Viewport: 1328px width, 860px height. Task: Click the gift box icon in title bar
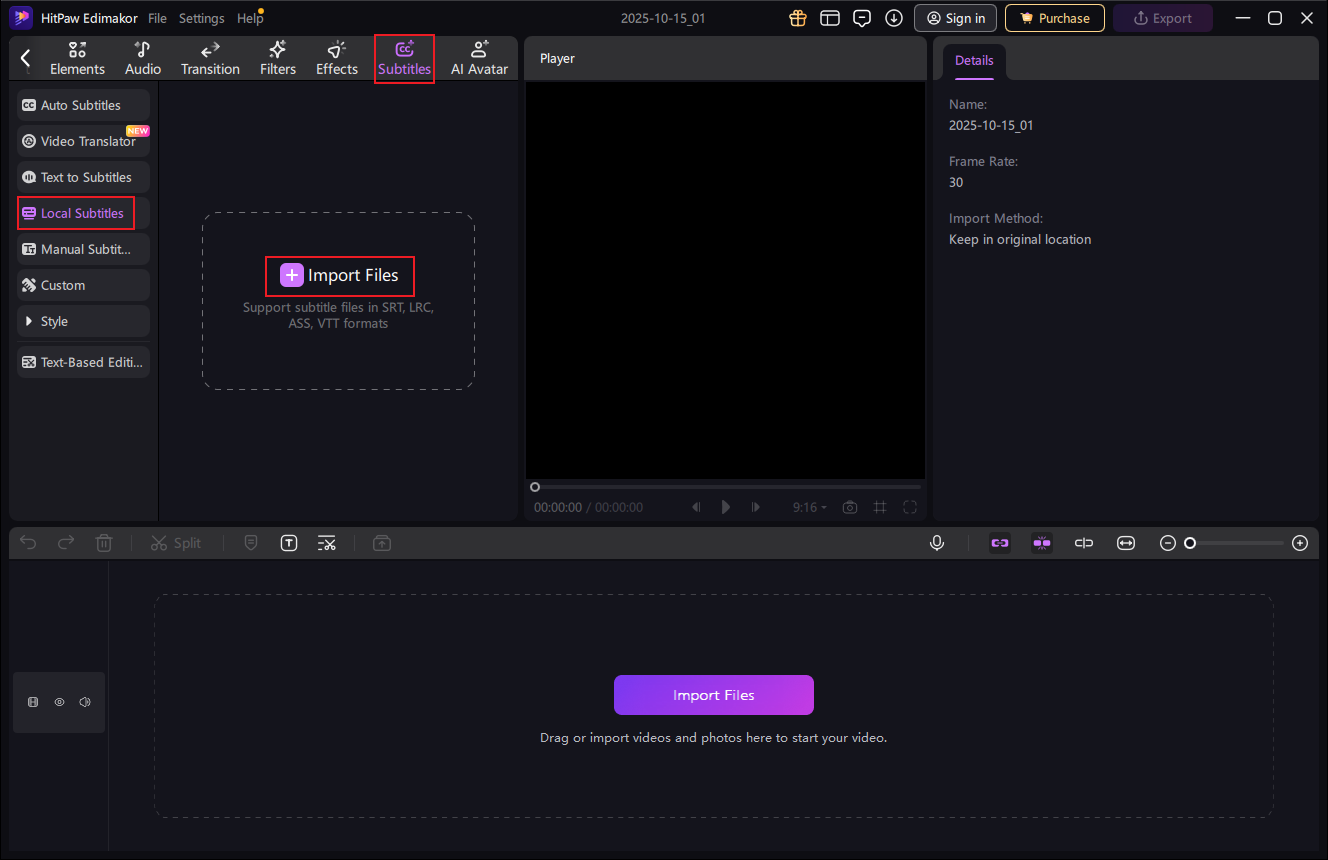(797, 18)
